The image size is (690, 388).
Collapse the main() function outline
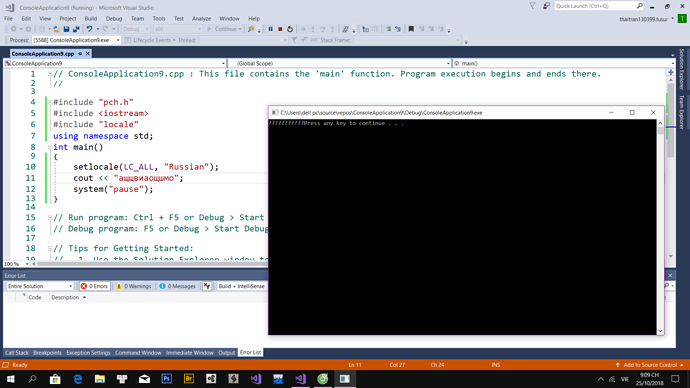(50, 147)
